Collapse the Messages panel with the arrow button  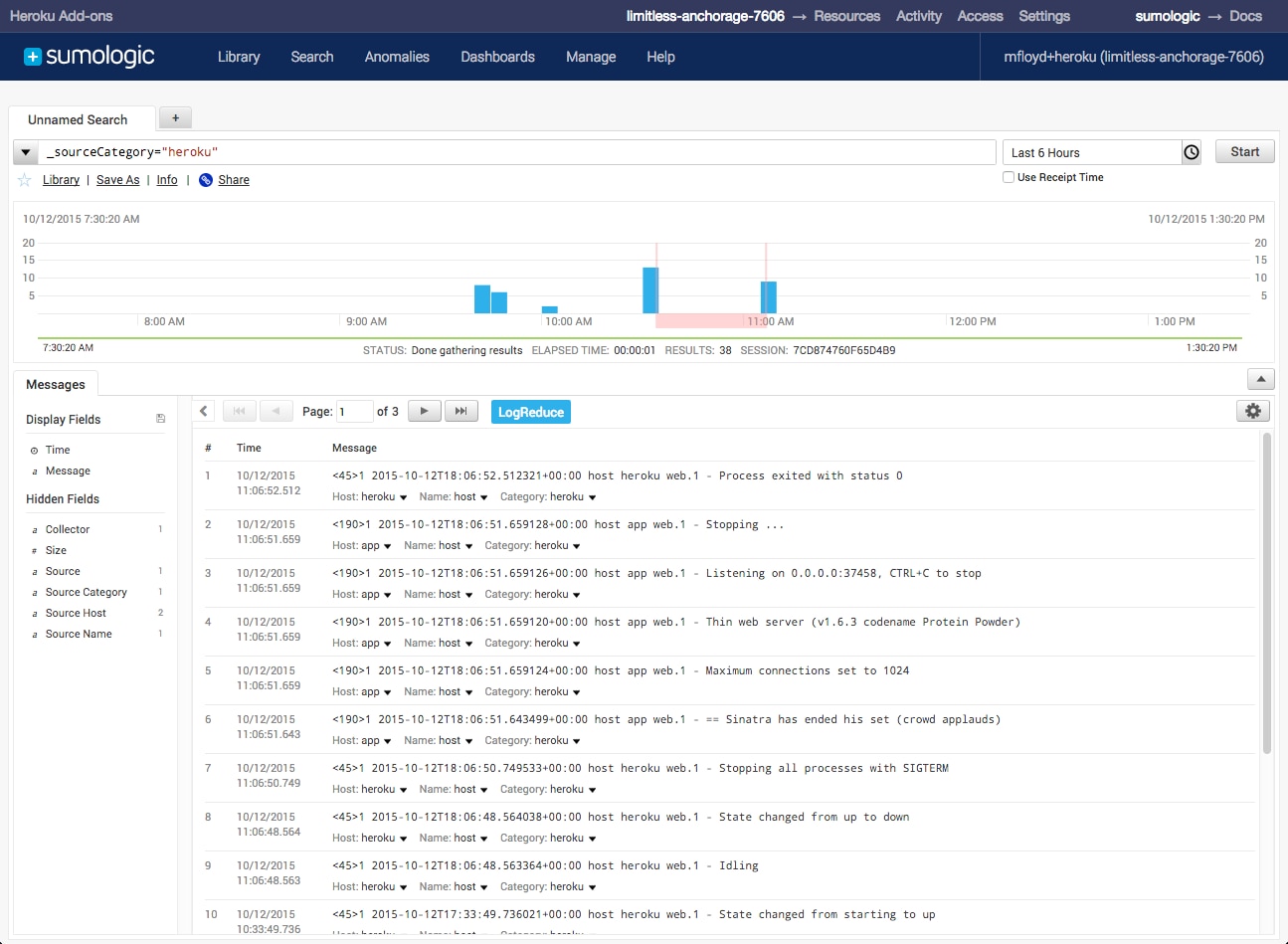[1260, 378]
